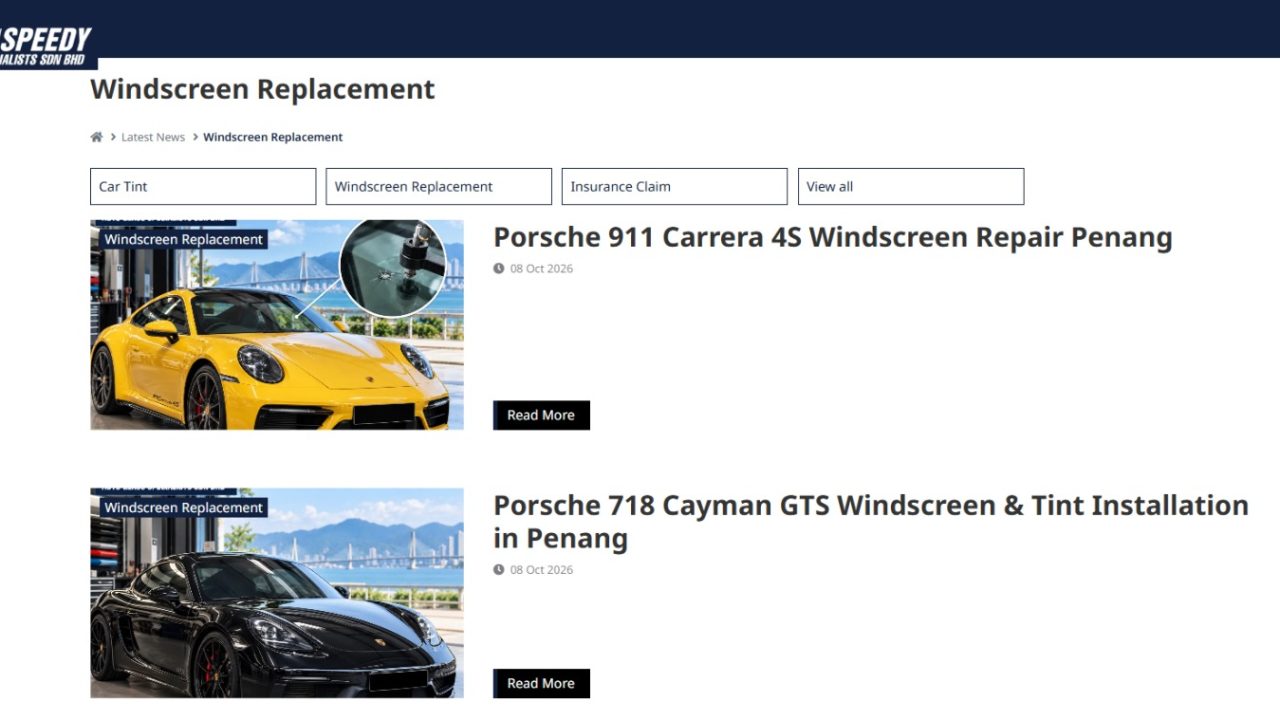Select the Insurance Claim filter tab
This screenshot has height=720, width=1280.
675,187
